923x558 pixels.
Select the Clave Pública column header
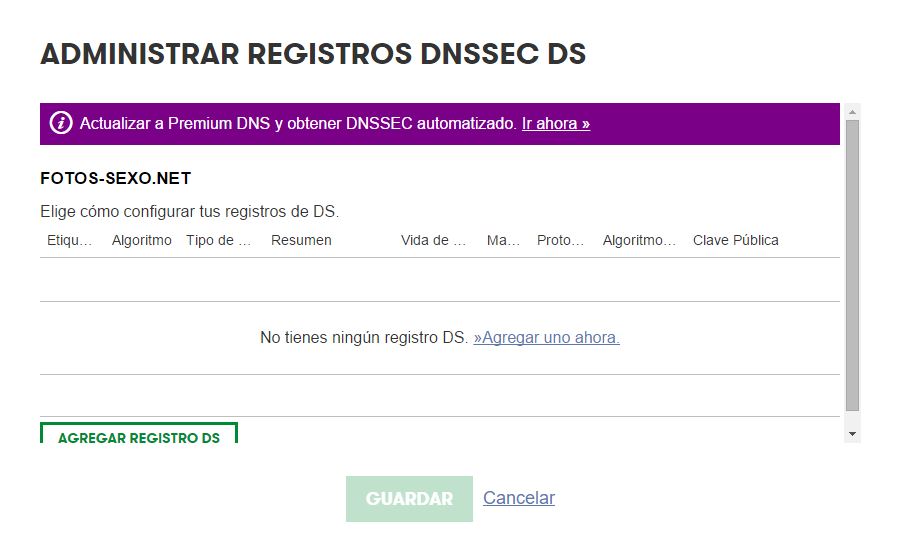pos(735,240)
